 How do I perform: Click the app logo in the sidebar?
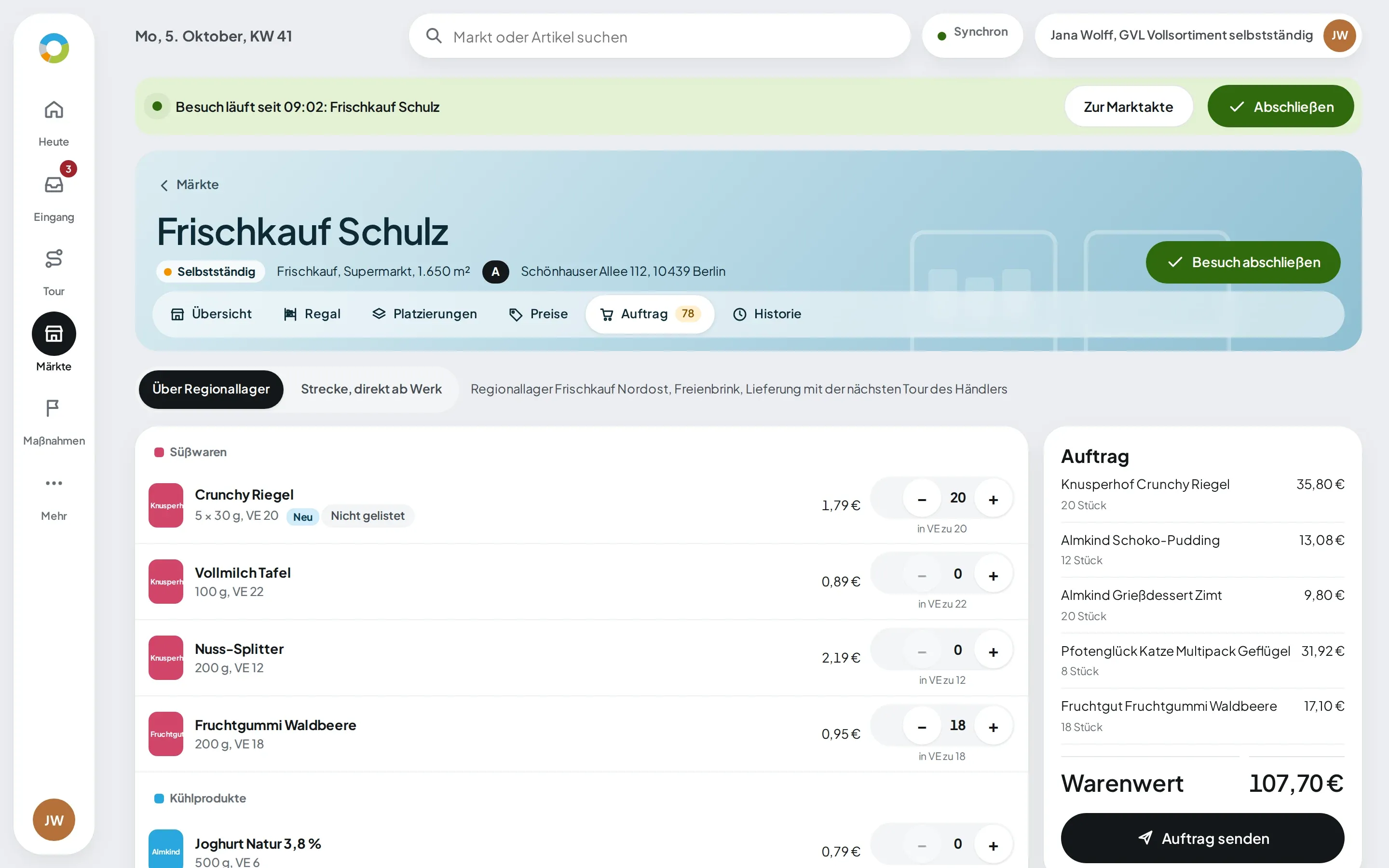coord(54,48)
